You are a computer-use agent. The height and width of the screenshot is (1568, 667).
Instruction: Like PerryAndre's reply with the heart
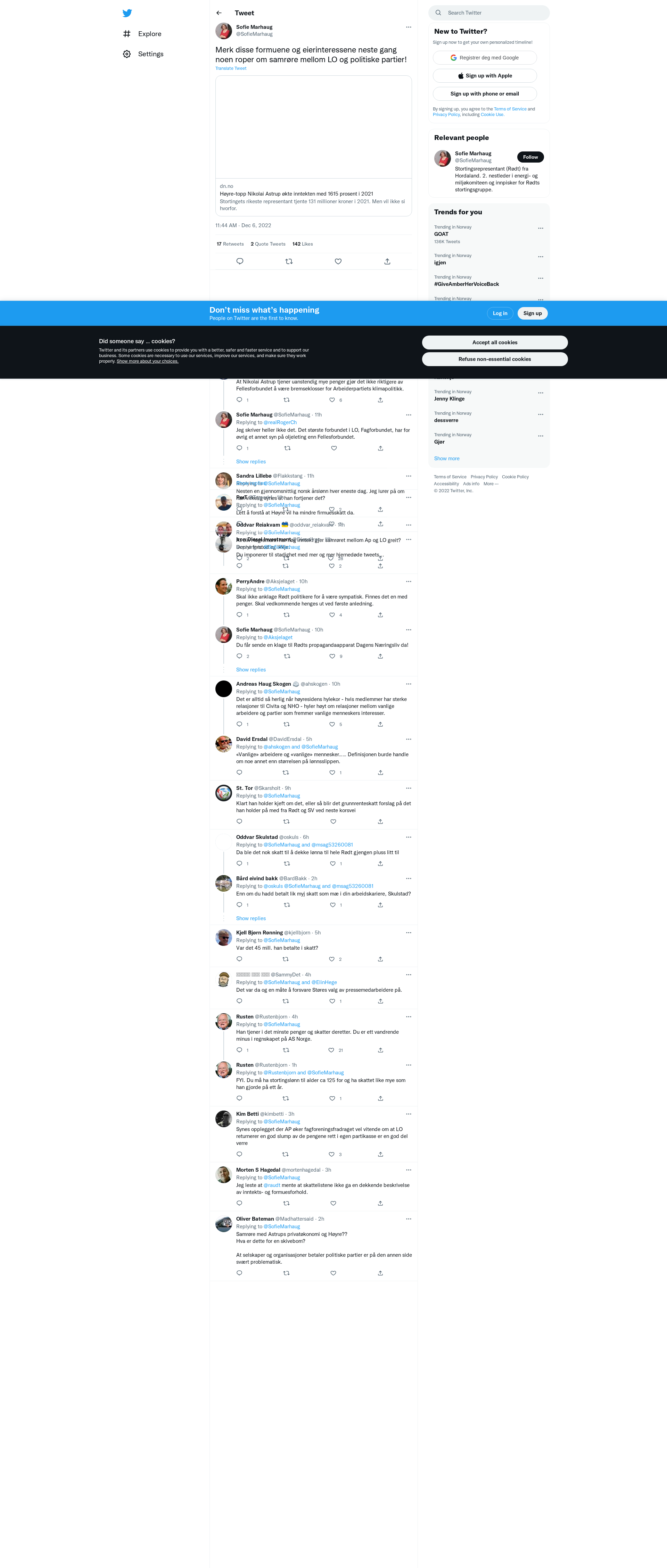[332, 615]
